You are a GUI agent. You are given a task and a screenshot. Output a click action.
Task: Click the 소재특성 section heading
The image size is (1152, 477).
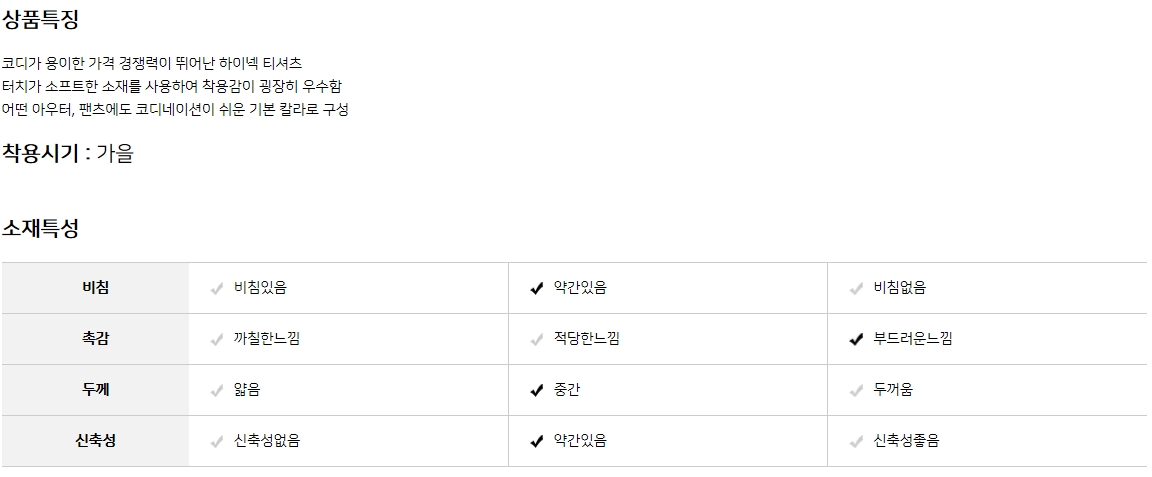(41, 229)
